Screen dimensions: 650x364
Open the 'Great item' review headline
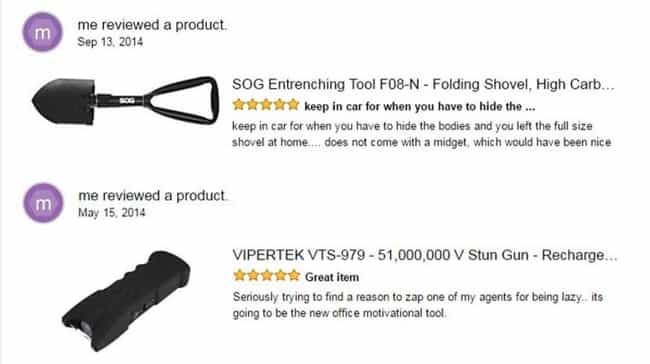click(x=332, y=277)
